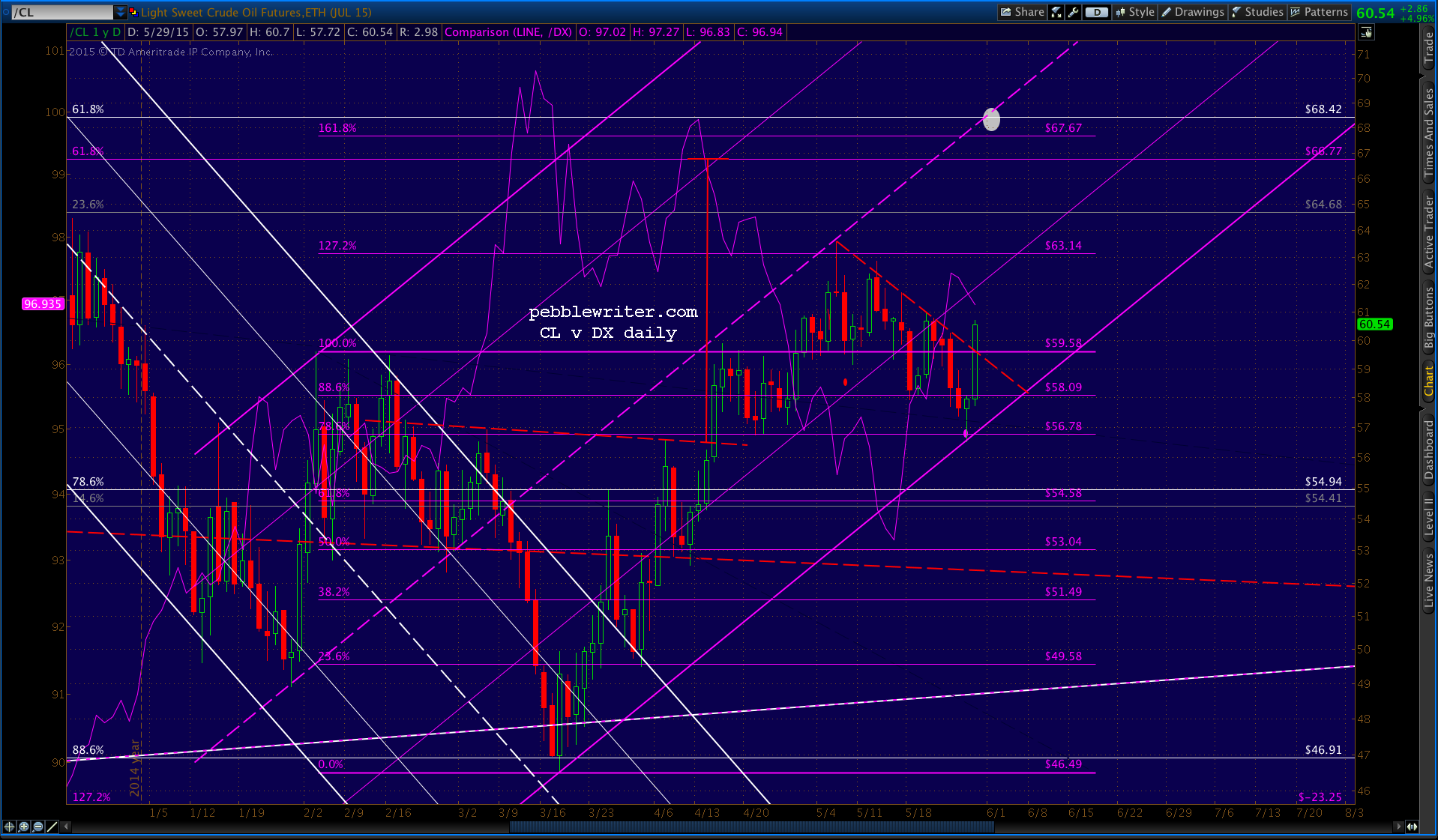Click the C: 60.54 close value

[x=370, y=32]
